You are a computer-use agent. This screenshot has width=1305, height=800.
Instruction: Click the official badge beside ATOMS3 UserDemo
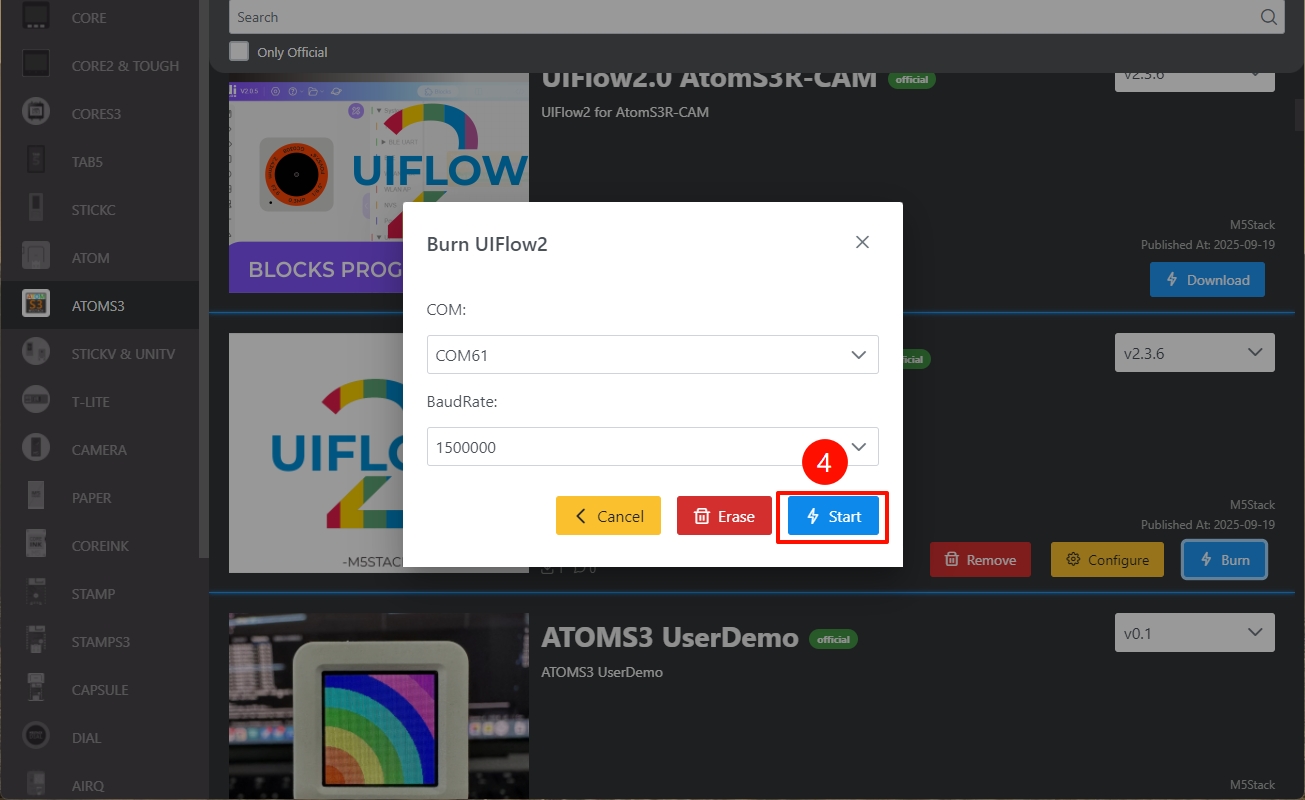tap(833, 639)
